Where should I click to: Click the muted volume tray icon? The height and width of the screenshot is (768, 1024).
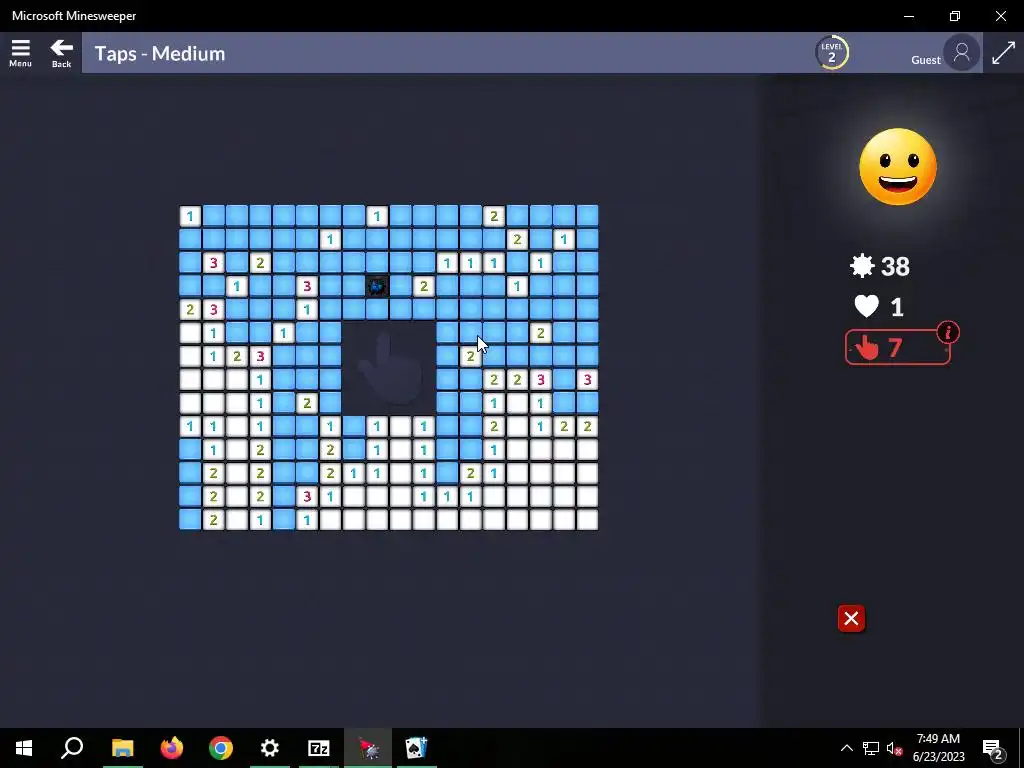(x=894, y=748)
